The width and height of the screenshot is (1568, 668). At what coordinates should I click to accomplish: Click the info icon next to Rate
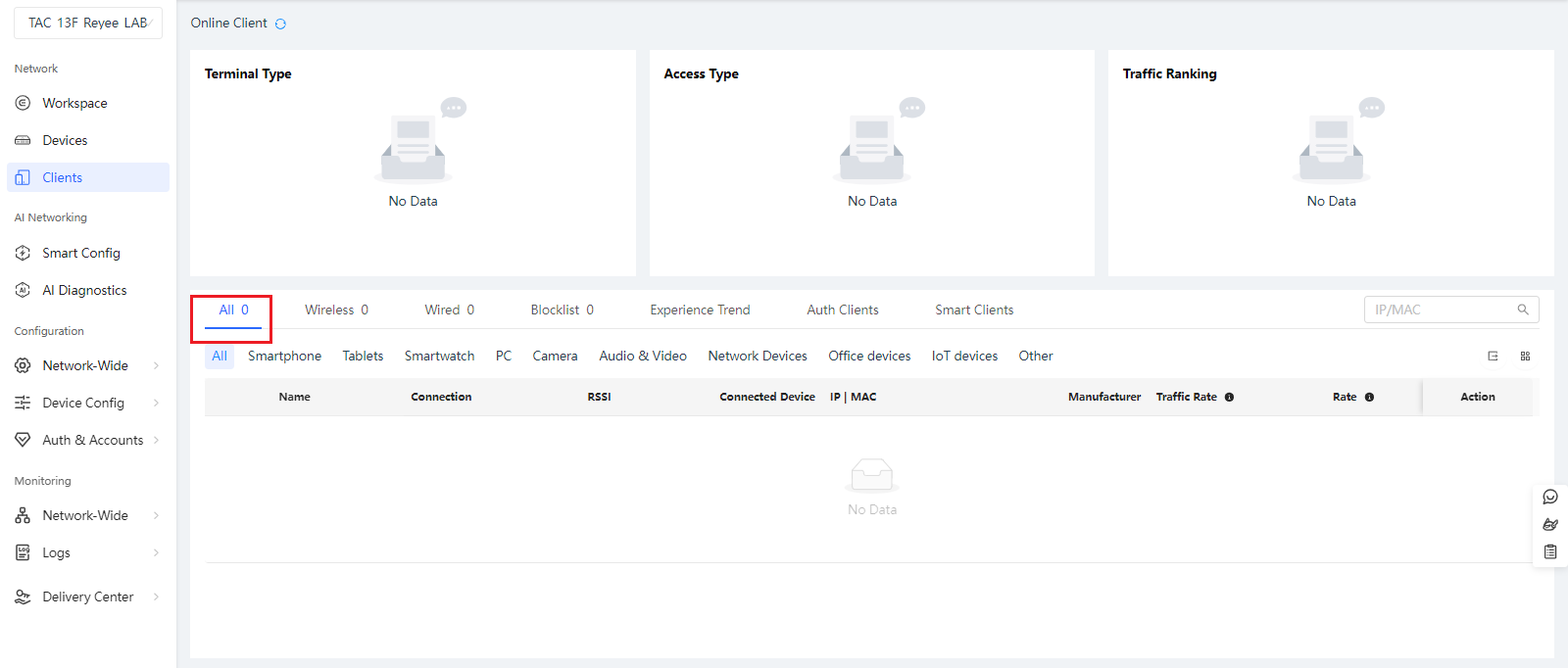click(x=1369, y=398)
